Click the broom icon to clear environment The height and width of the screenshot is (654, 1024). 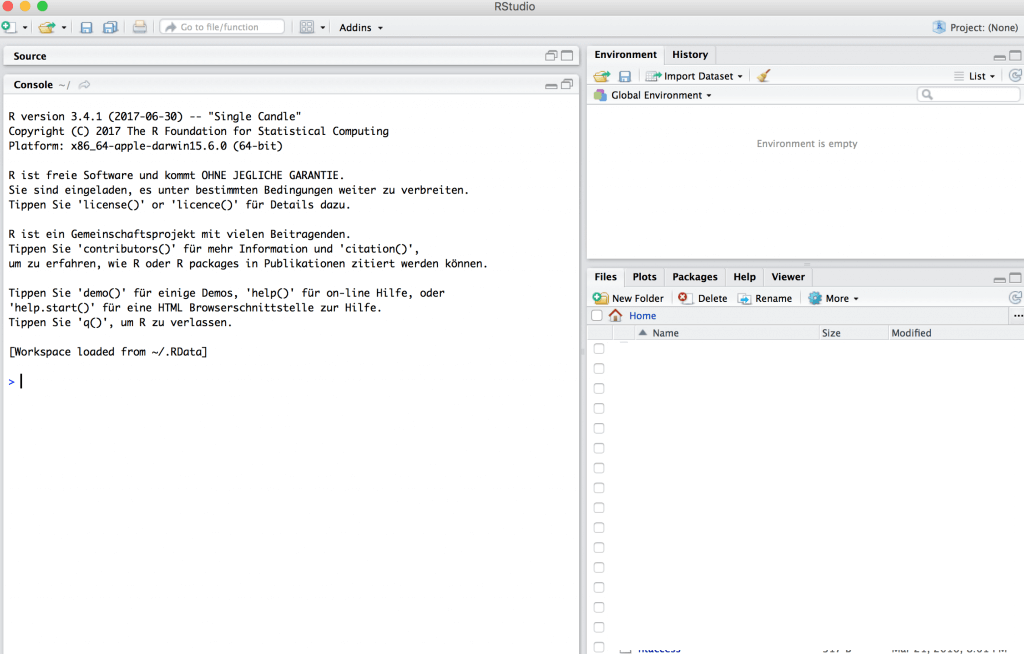[x=763, y=76]
